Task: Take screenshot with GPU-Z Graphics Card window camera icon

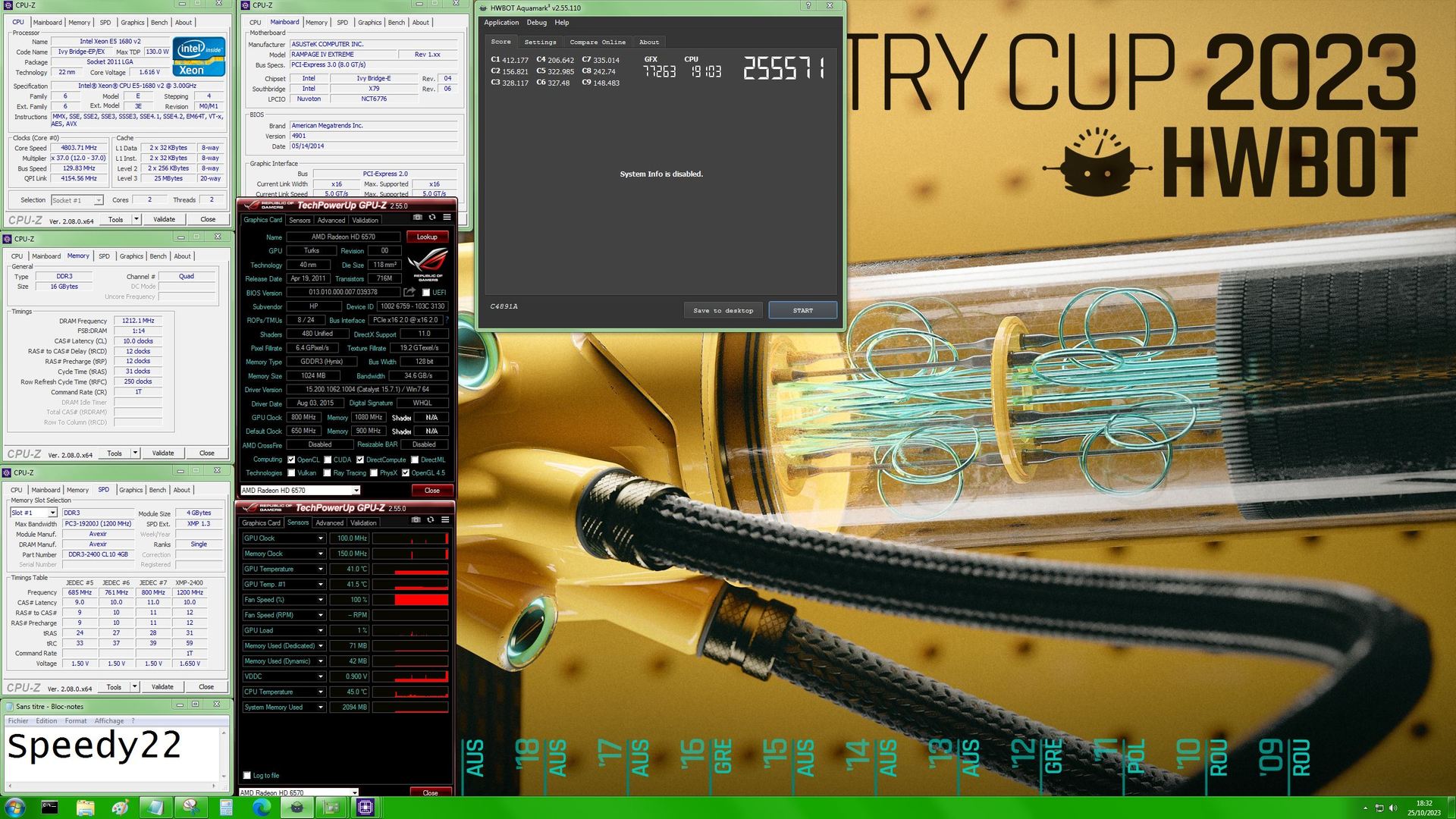Action: 417,218
